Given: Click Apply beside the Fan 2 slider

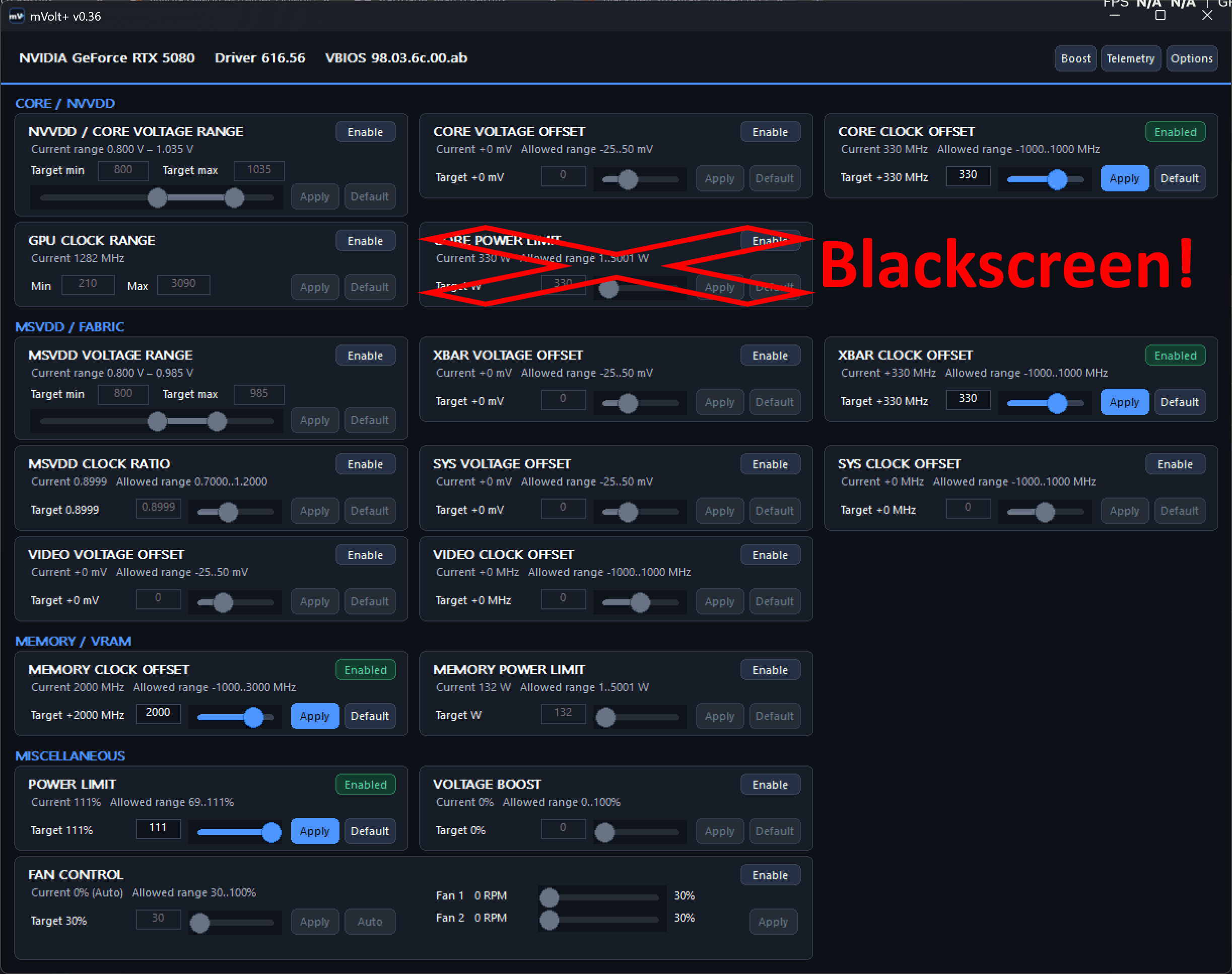Looking at the screenshot, I should (773, 922).
